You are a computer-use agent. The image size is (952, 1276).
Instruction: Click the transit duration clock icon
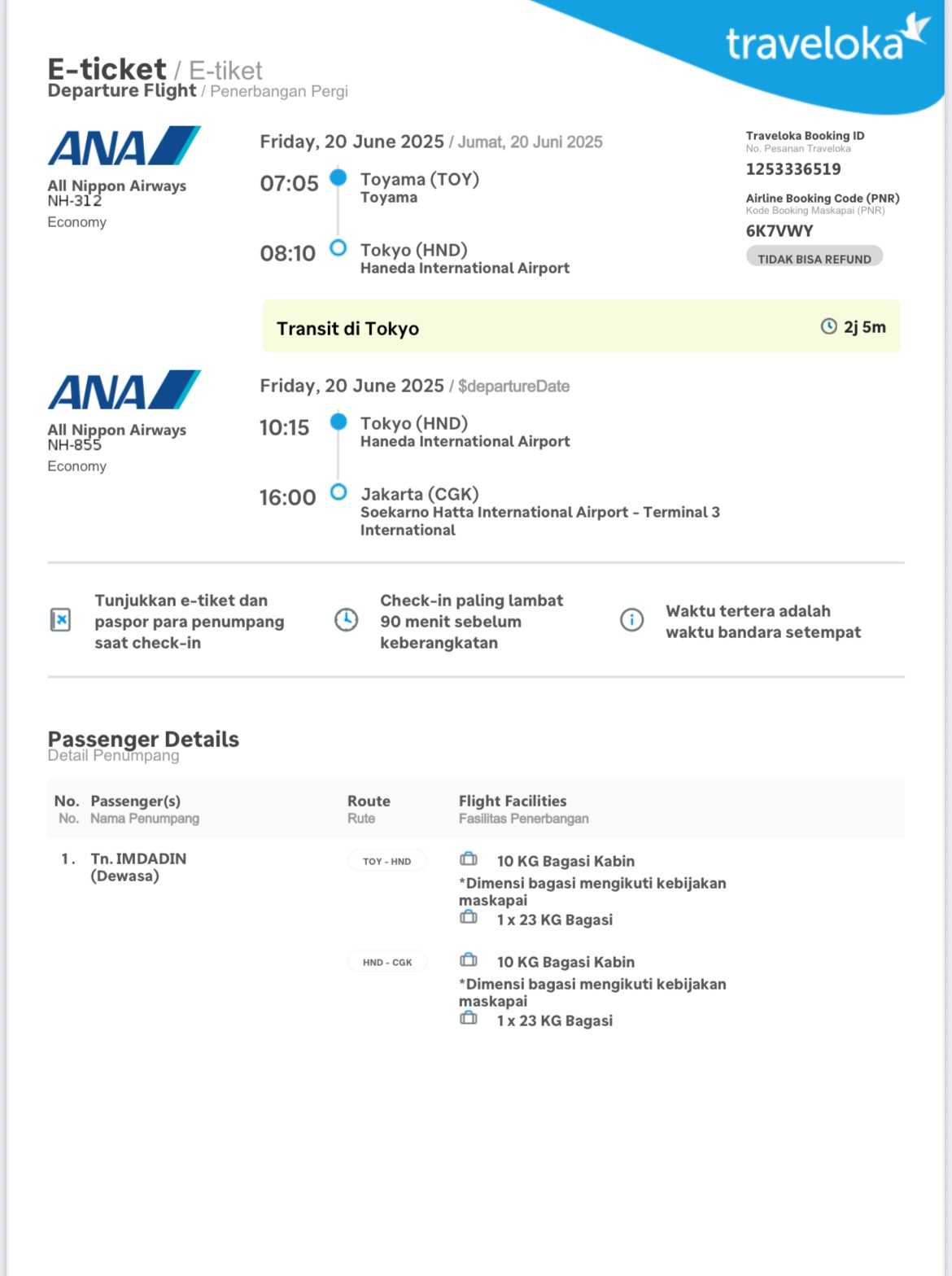click(828, 326)
